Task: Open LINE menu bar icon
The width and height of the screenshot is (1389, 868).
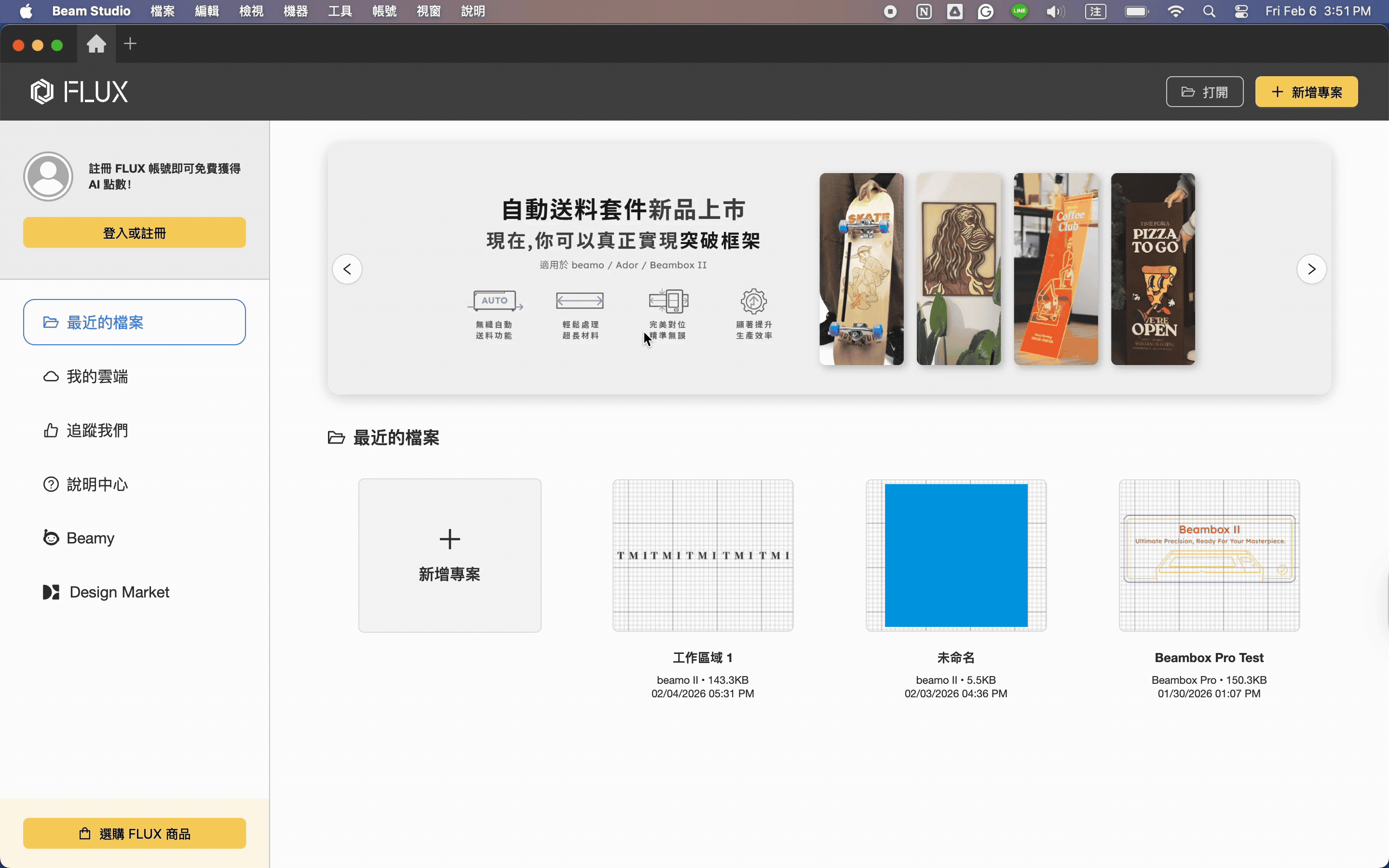Action: point(1020,12)
